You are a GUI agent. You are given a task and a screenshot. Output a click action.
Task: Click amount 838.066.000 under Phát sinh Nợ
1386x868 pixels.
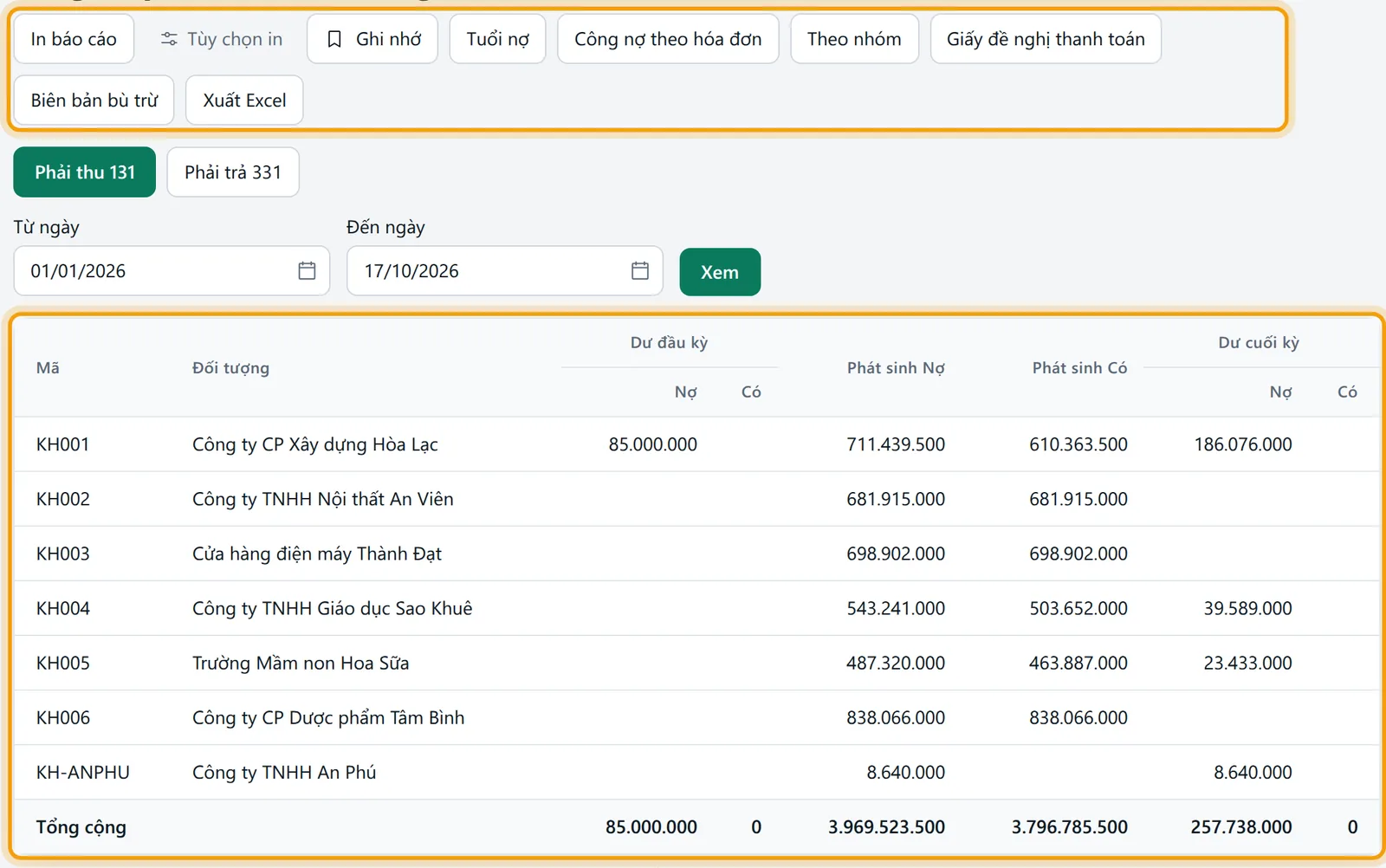tap(896, 717)
